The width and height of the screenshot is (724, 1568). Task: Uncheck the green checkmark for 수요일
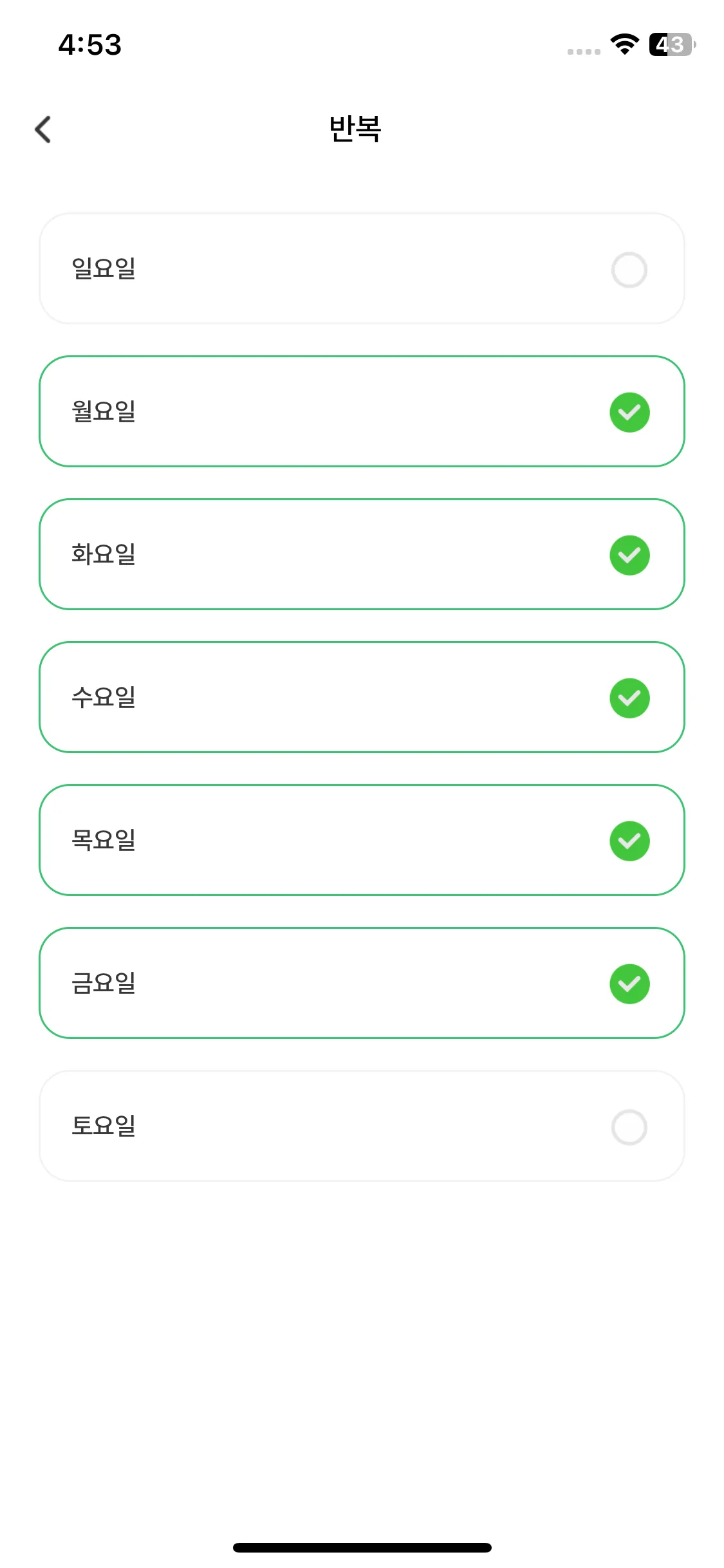629,698
